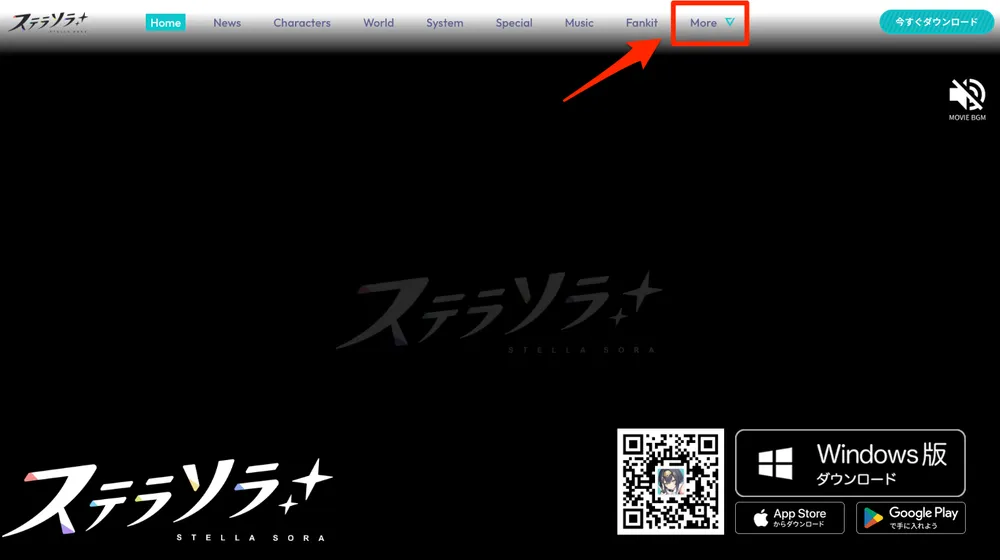Open the Music page

[579, 22]
